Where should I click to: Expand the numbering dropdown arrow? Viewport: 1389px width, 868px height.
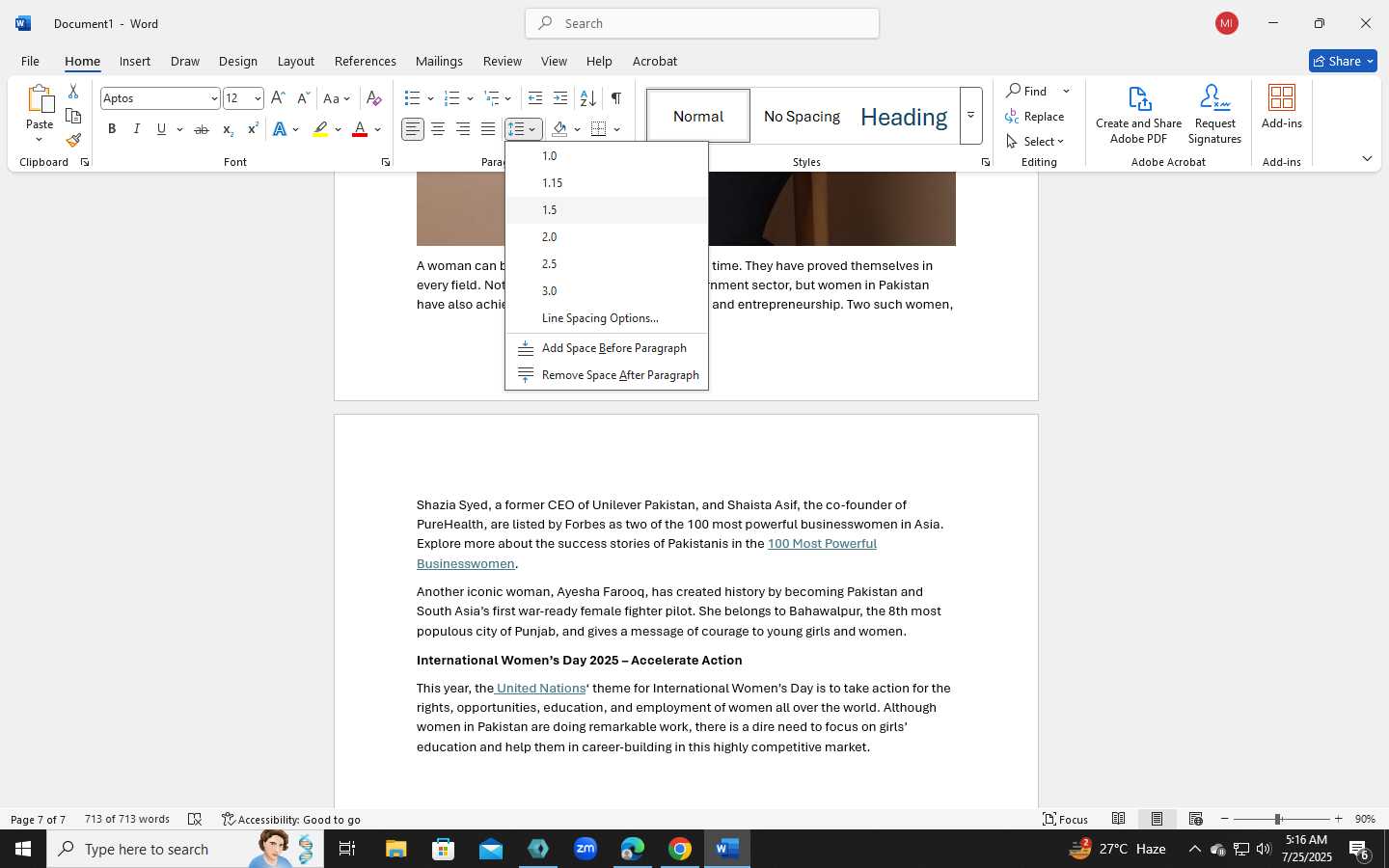(470, 98)
